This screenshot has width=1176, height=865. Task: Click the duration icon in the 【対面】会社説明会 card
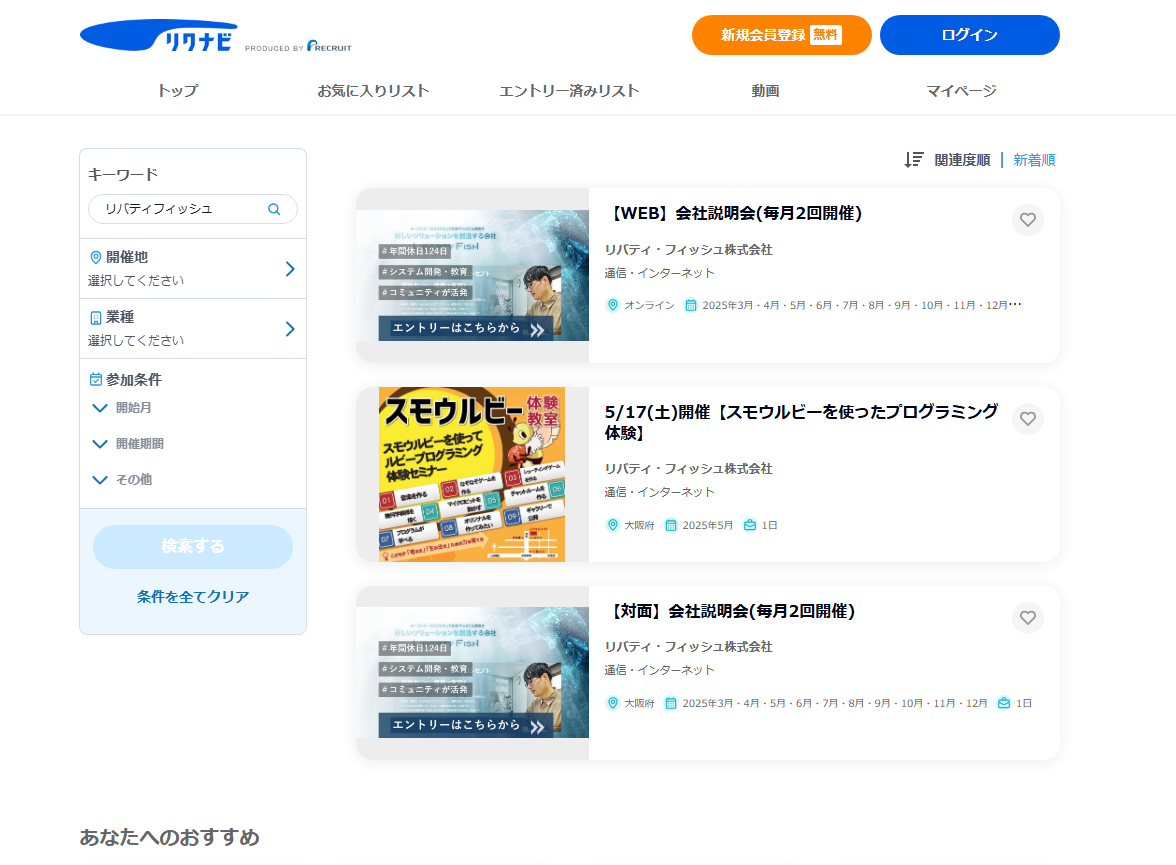coord(1004,703)
